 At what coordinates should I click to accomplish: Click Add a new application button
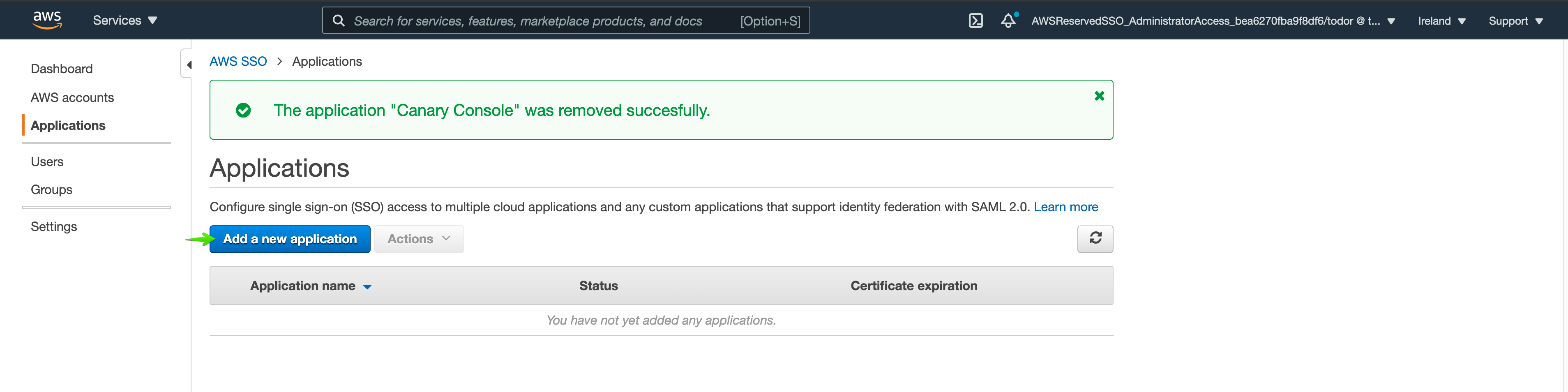coord(290,239)
